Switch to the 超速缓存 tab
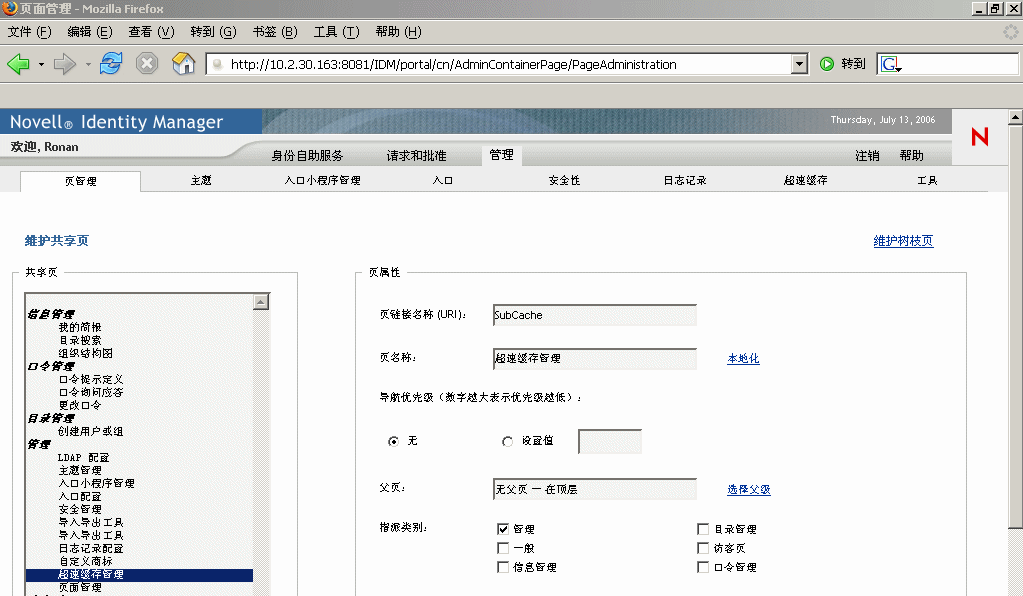 (x=809, y=180)
